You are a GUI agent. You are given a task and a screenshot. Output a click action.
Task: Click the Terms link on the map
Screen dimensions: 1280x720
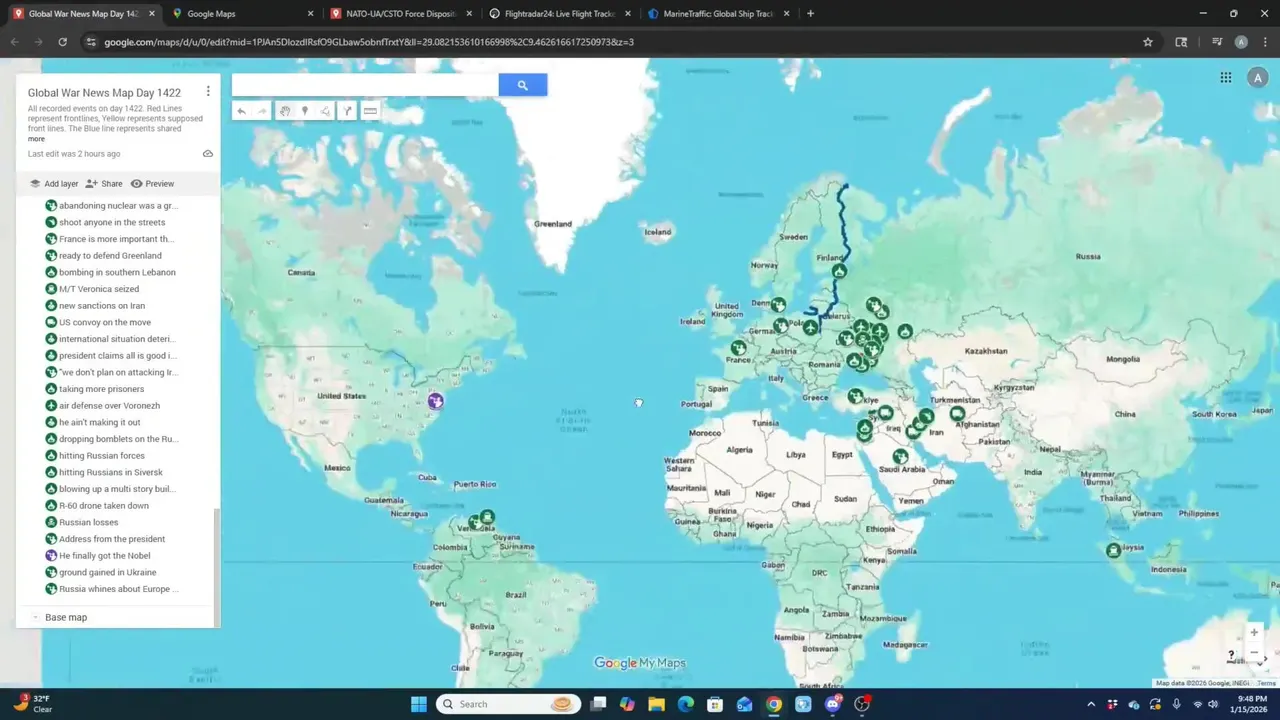tap(1267, 683)
